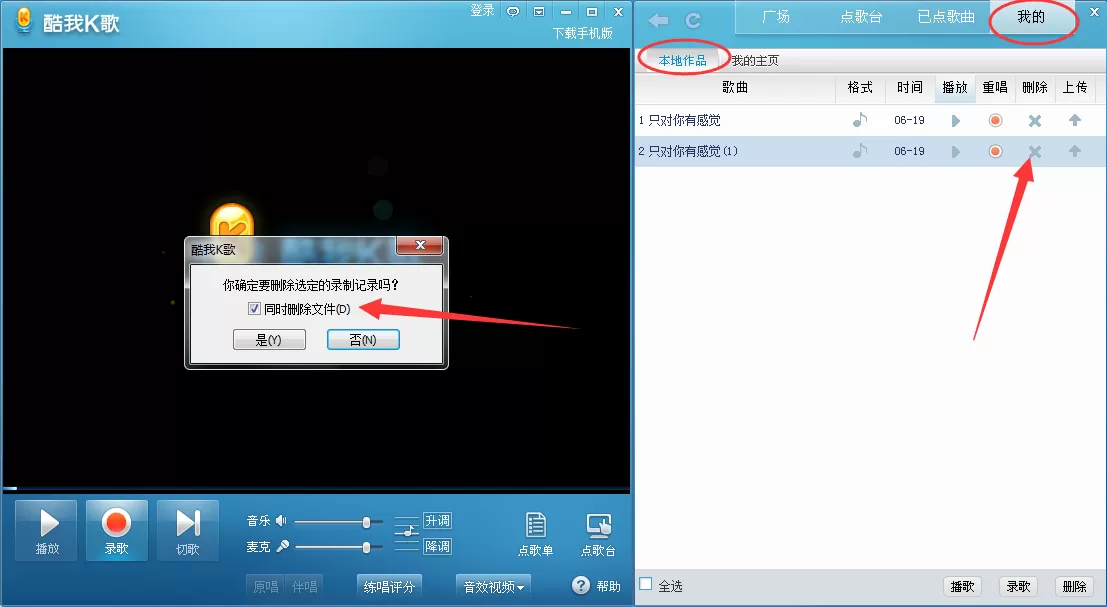The height and width of the screenshot is (607, 1107).
Task: Music note format icon in row 1
Action: tap(860, 120)
